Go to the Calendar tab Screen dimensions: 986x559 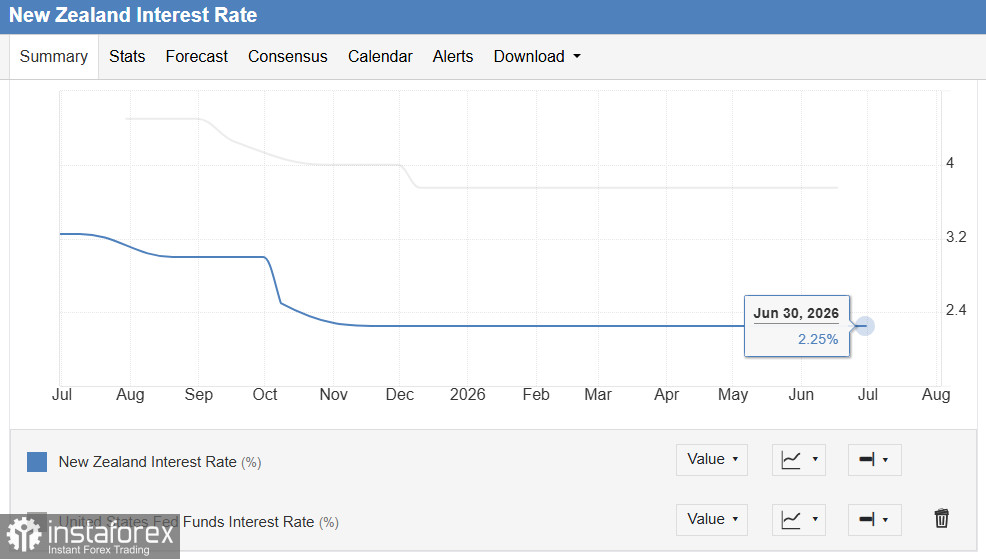point(380,57)
